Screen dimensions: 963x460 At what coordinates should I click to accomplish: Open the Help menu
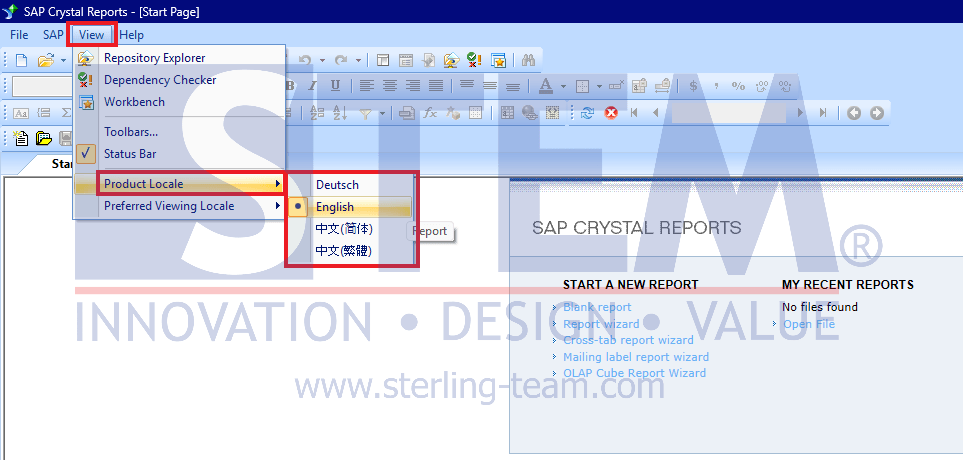(131, 35)
